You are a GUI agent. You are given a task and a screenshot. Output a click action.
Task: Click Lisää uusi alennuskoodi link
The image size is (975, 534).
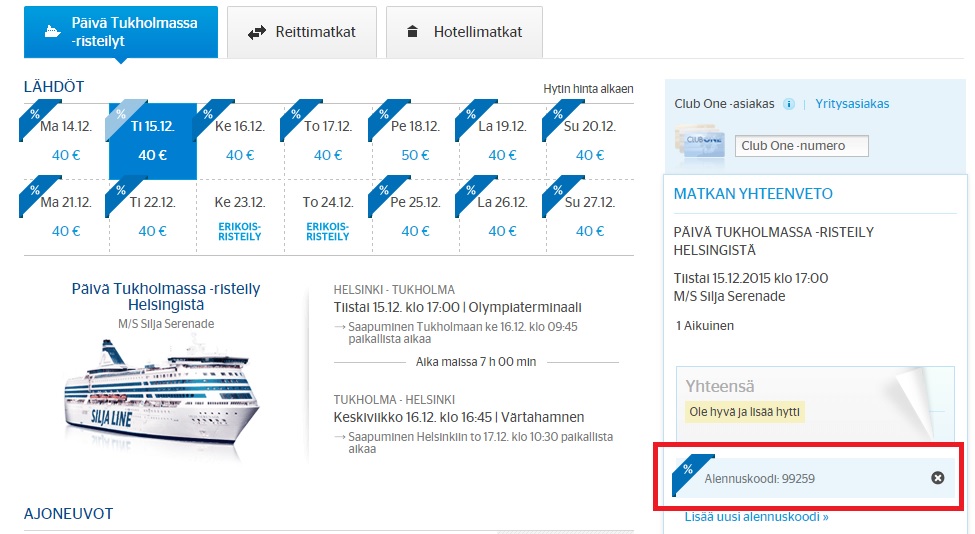tap(756, 517)
